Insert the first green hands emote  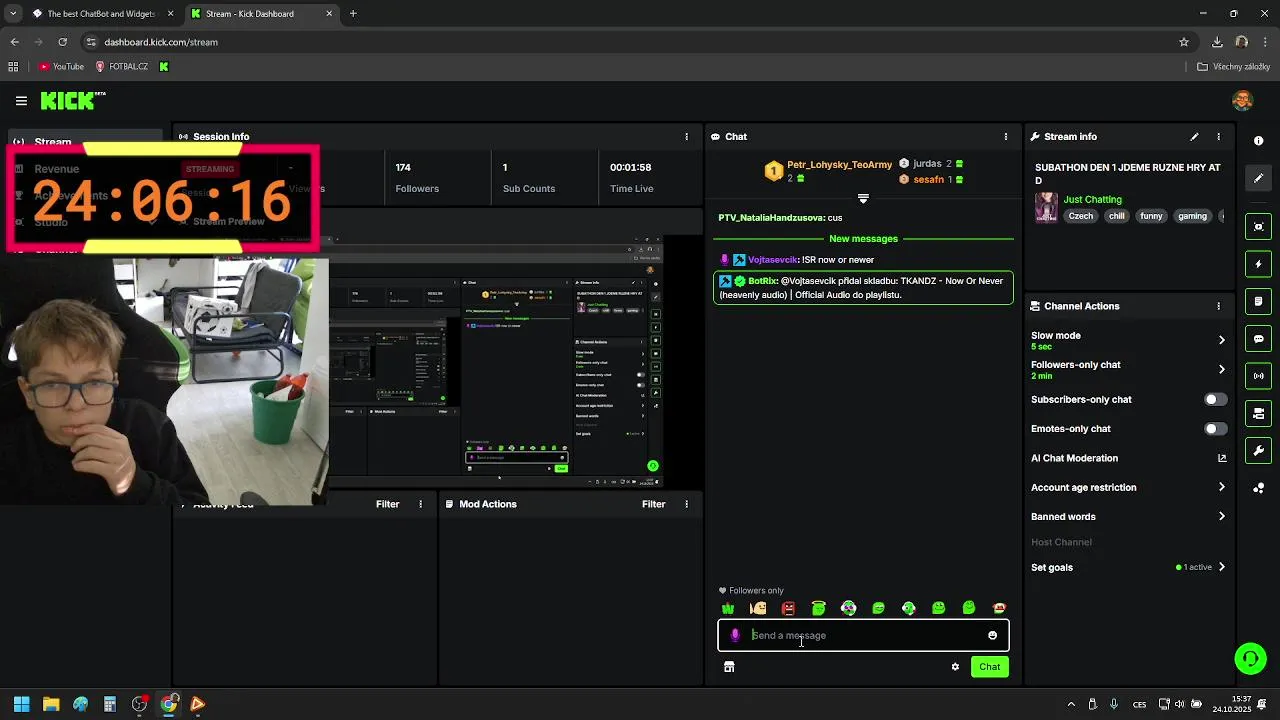[x=728, y=608]
